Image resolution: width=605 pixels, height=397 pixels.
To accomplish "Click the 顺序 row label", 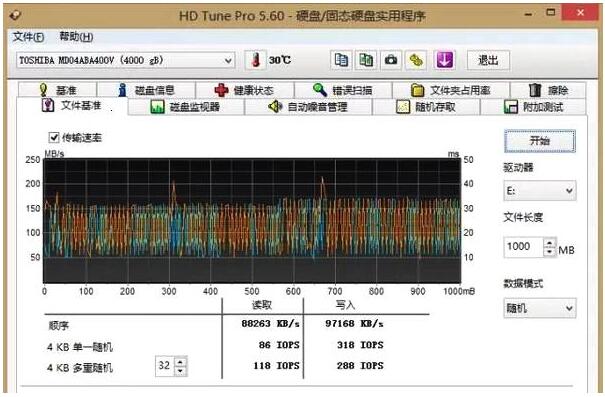I will (58, 326).
